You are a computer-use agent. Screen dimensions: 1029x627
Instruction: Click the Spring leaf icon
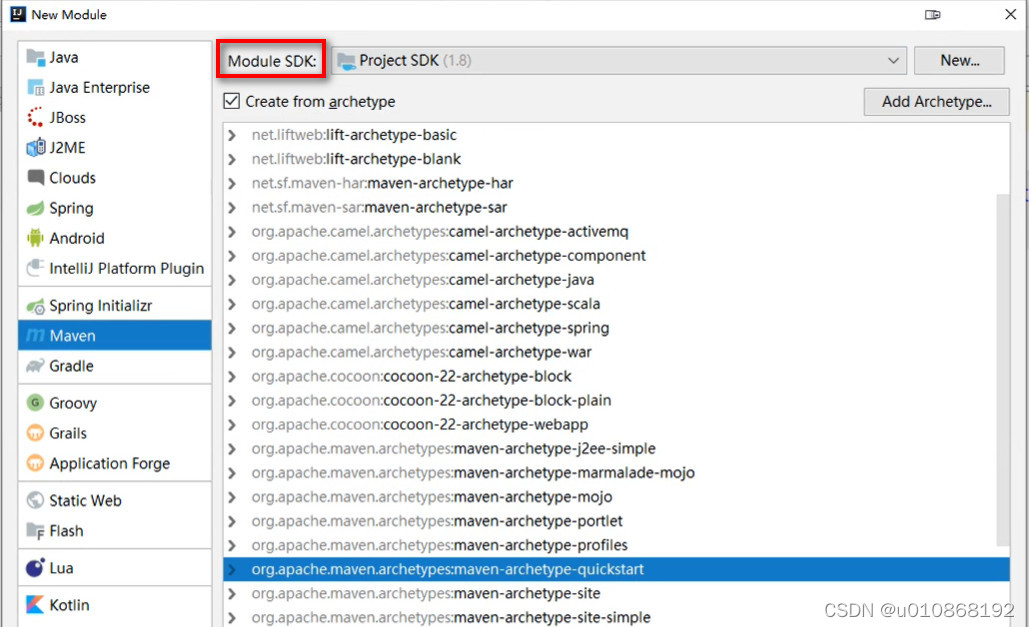35,208
